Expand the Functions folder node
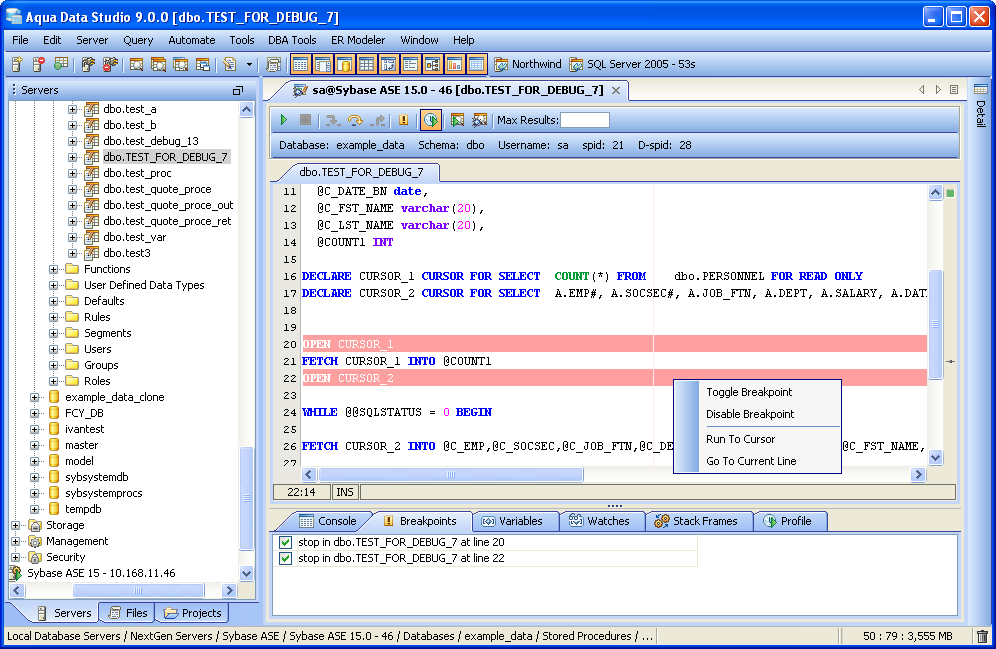 54,269
